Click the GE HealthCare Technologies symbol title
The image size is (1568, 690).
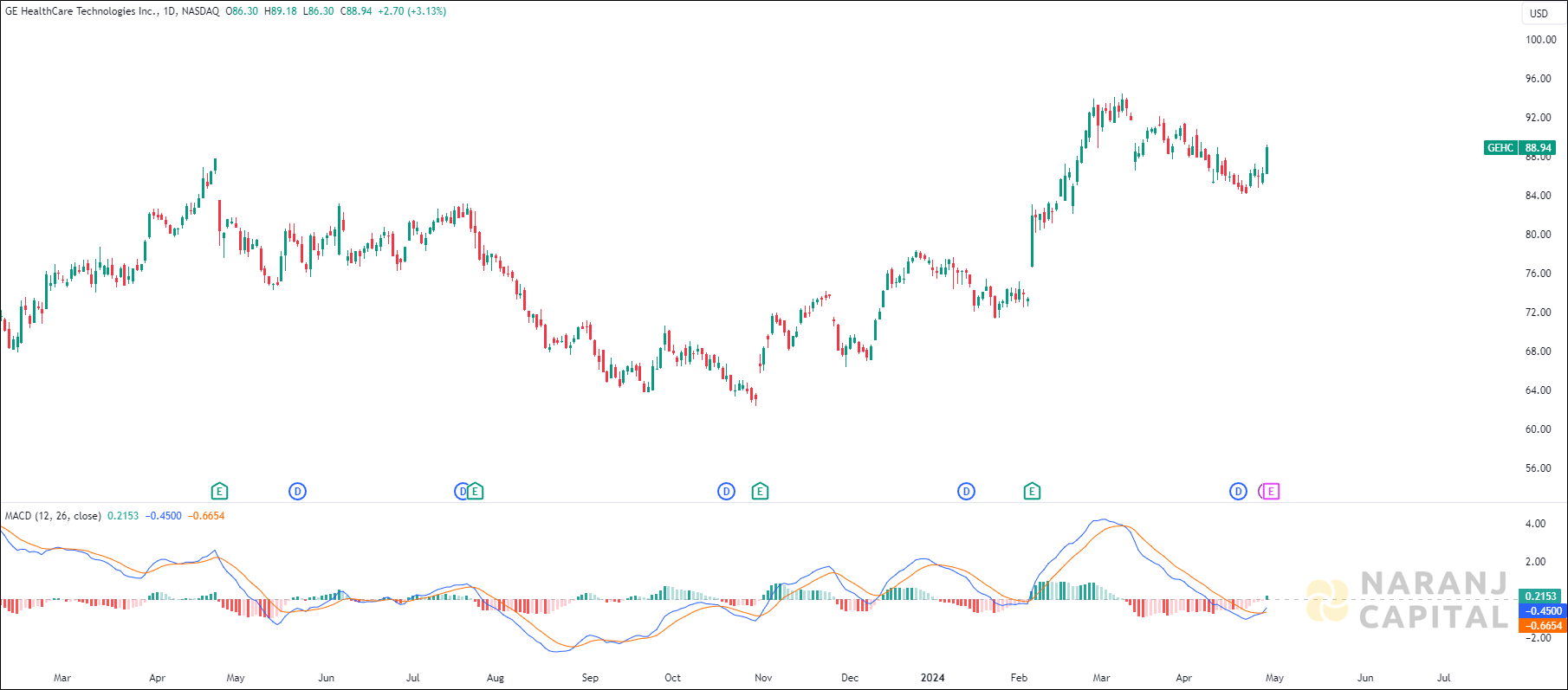click(x=81, y=11)
